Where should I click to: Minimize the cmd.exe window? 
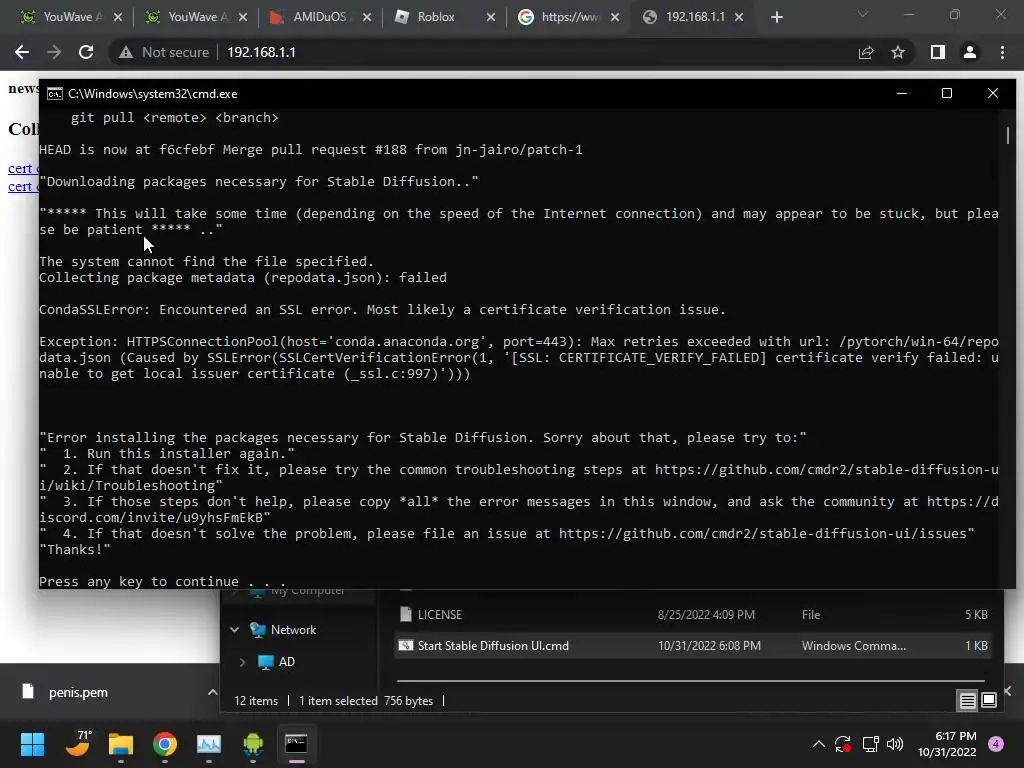tap(902, 93)
